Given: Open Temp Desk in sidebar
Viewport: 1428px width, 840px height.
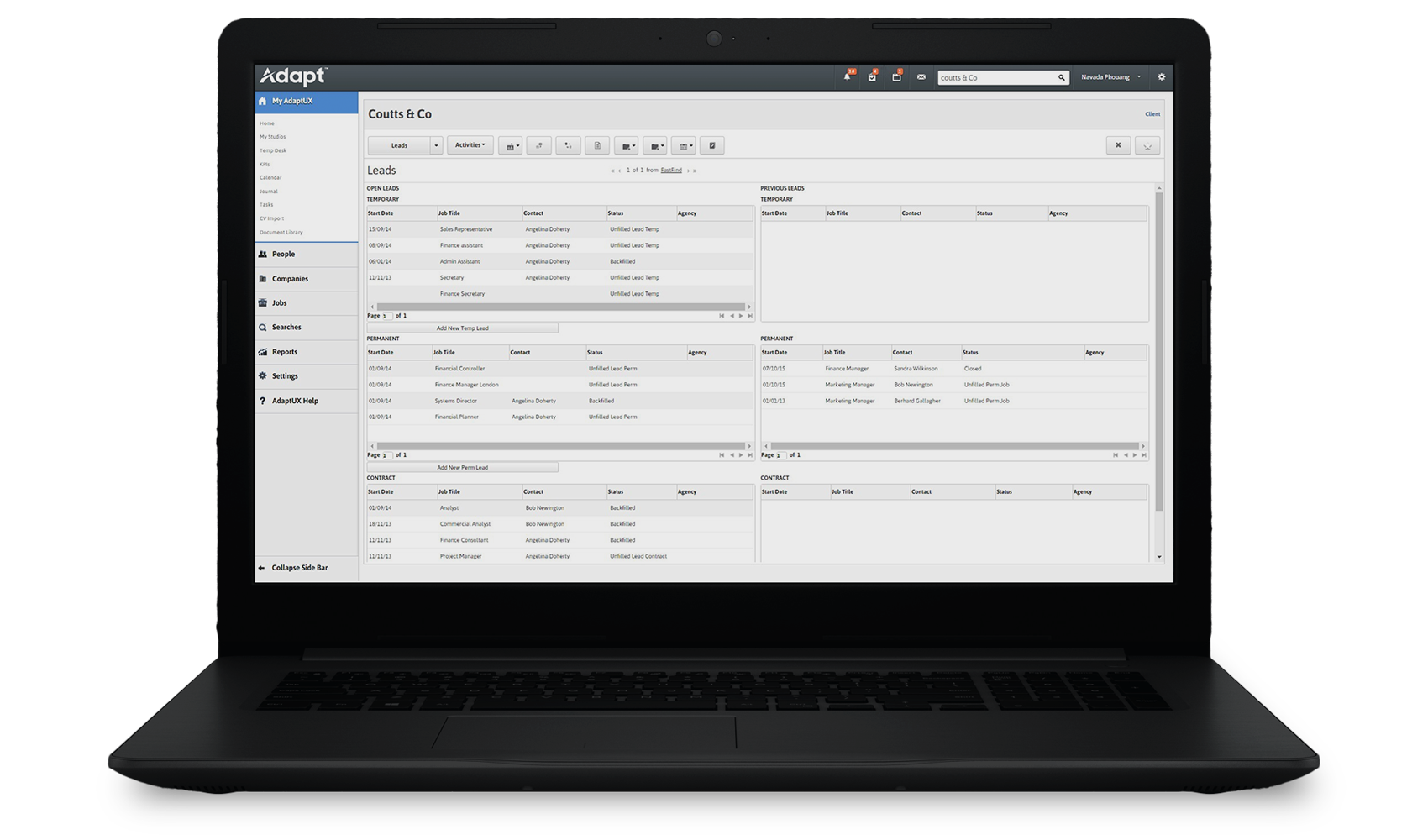Looking at the screenshot, I should pyautogui.click(x=273, y=150).
